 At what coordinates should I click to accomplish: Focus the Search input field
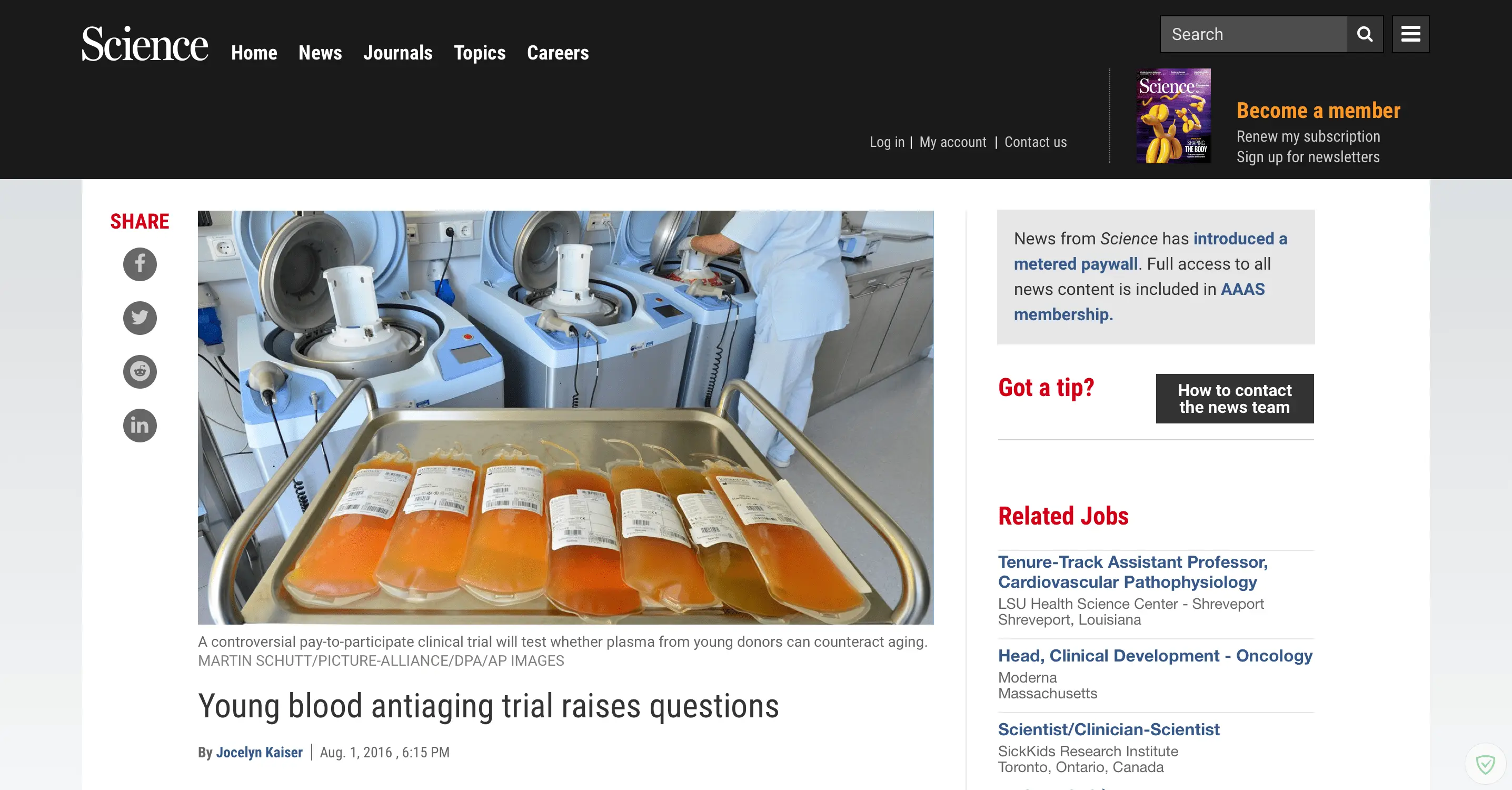point(1254,34)
